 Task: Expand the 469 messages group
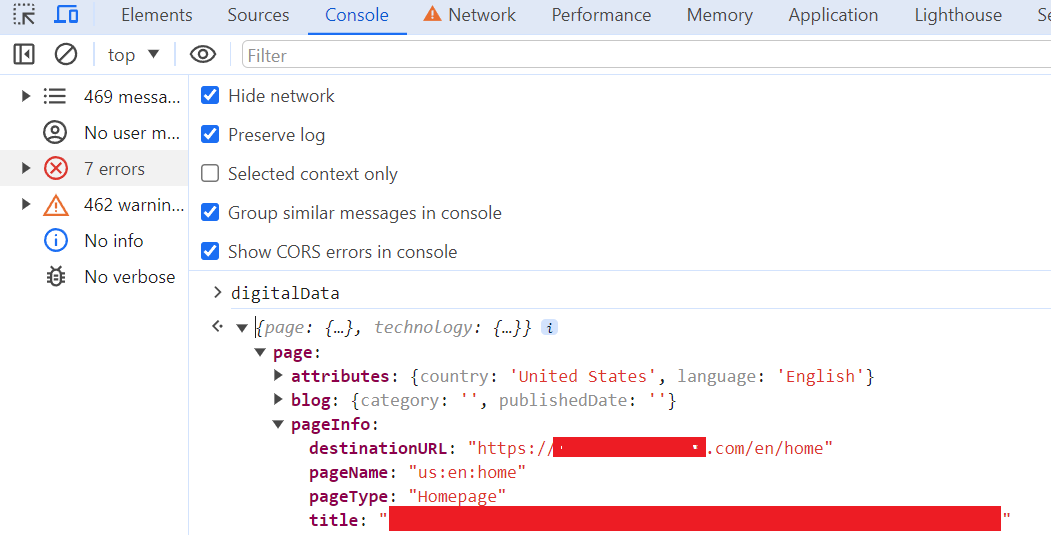25,96
